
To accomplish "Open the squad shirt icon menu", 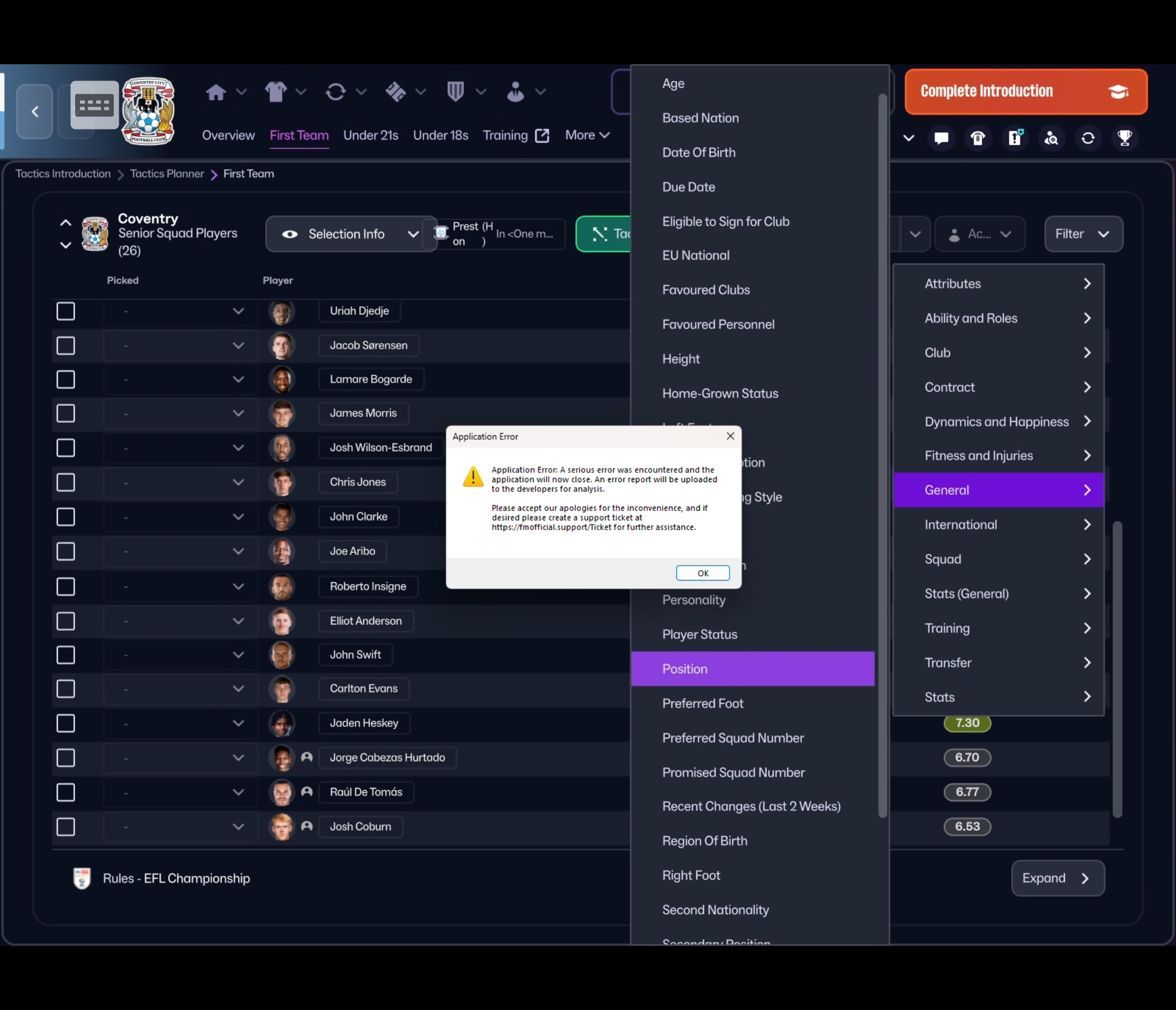I will click(276, 92).
